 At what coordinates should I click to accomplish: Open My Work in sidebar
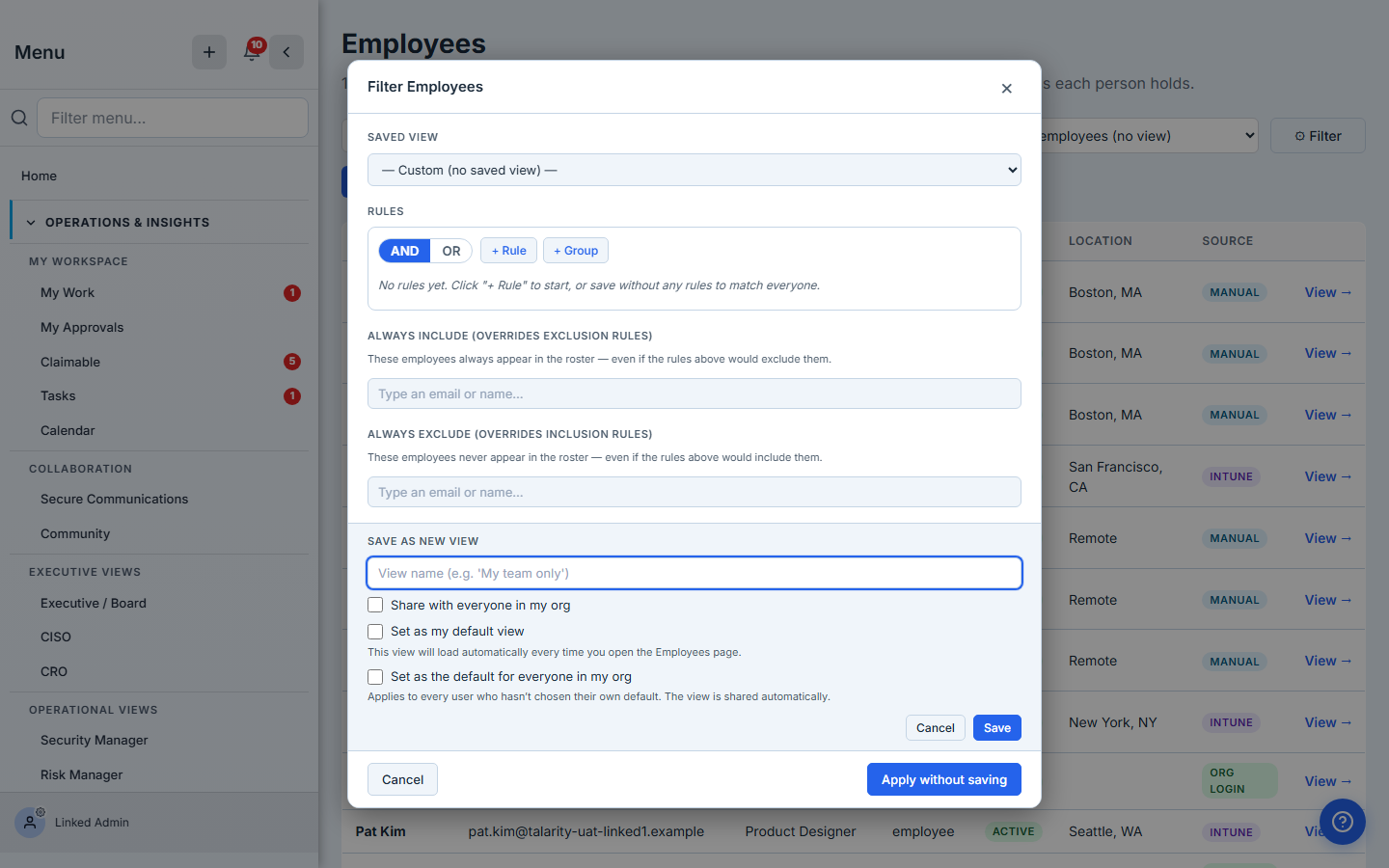coord(68,292)
